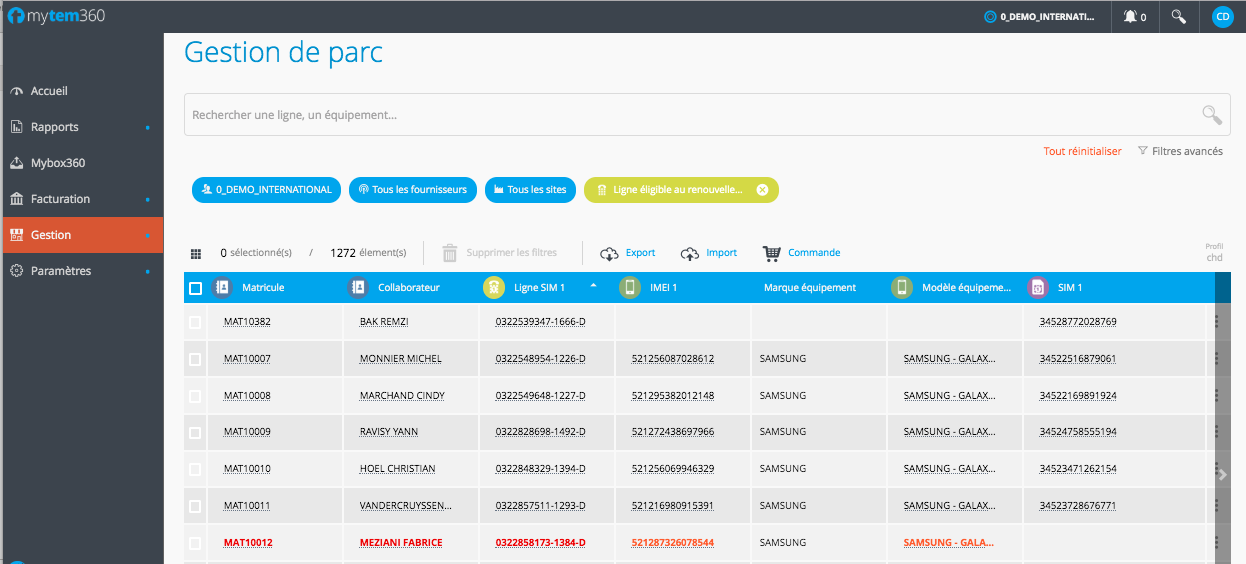Open line 0322549648-1227-D

point(540,396)
